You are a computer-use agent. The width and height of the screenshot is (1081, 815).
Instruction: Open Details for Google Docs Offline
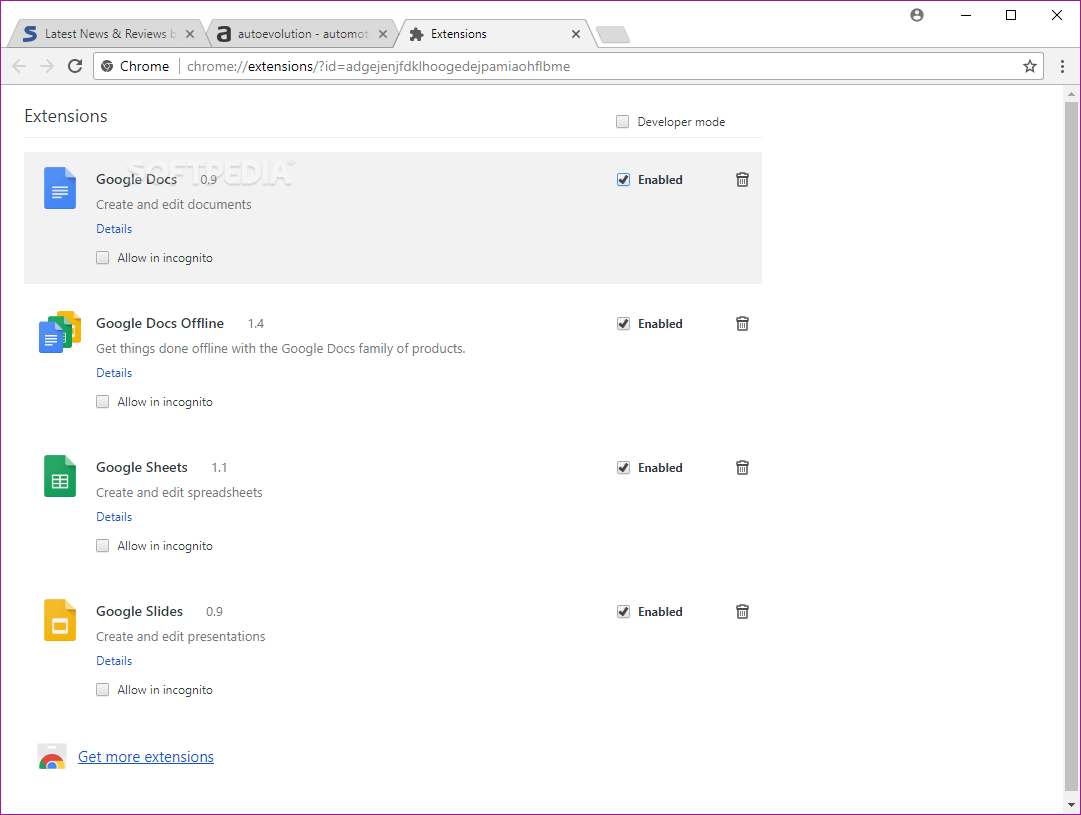tap(114, 373)
